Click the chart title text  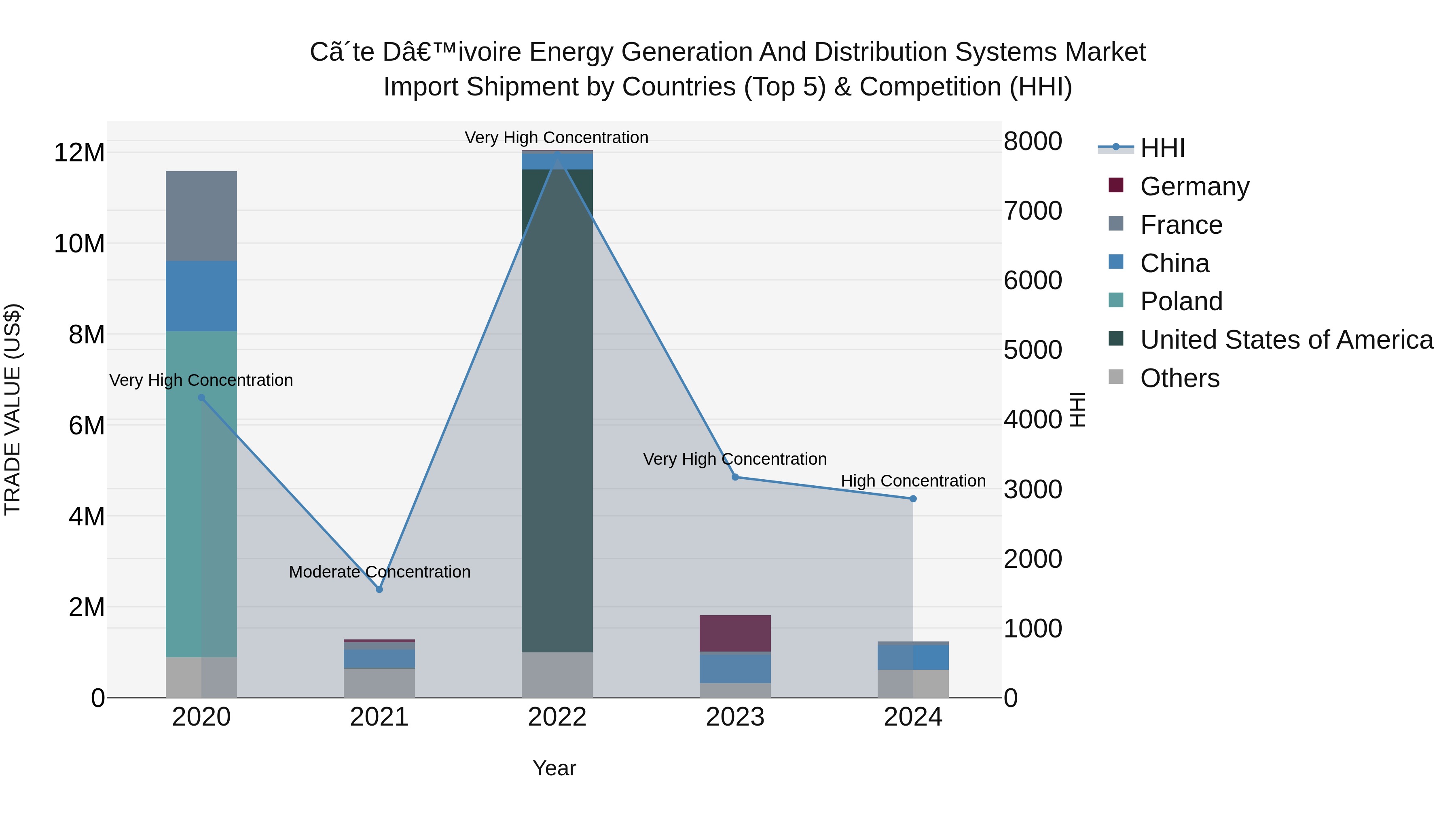[x=728, y=69]
